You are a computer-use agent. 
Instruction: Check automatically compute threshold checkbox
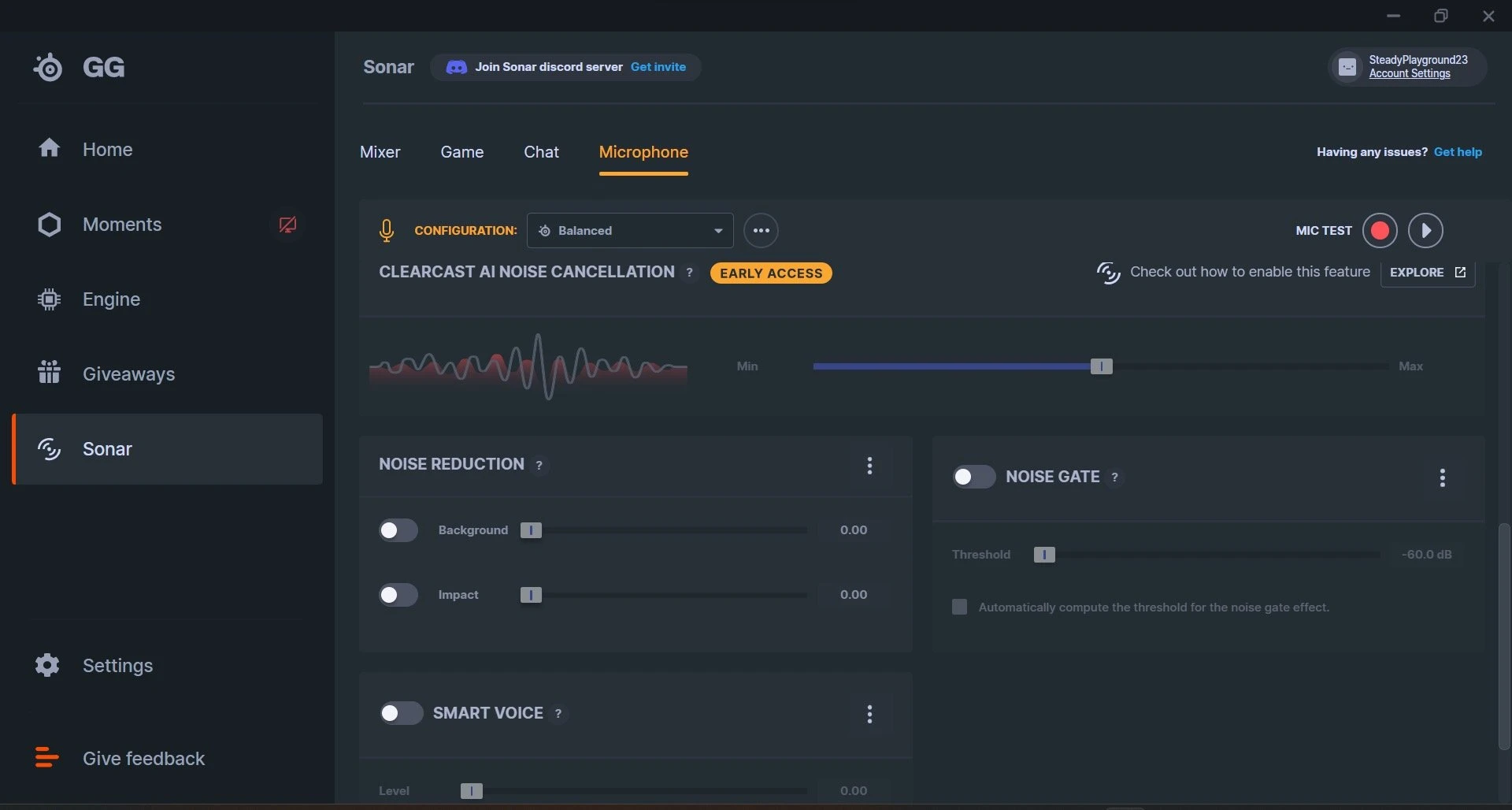coord(959,607)
